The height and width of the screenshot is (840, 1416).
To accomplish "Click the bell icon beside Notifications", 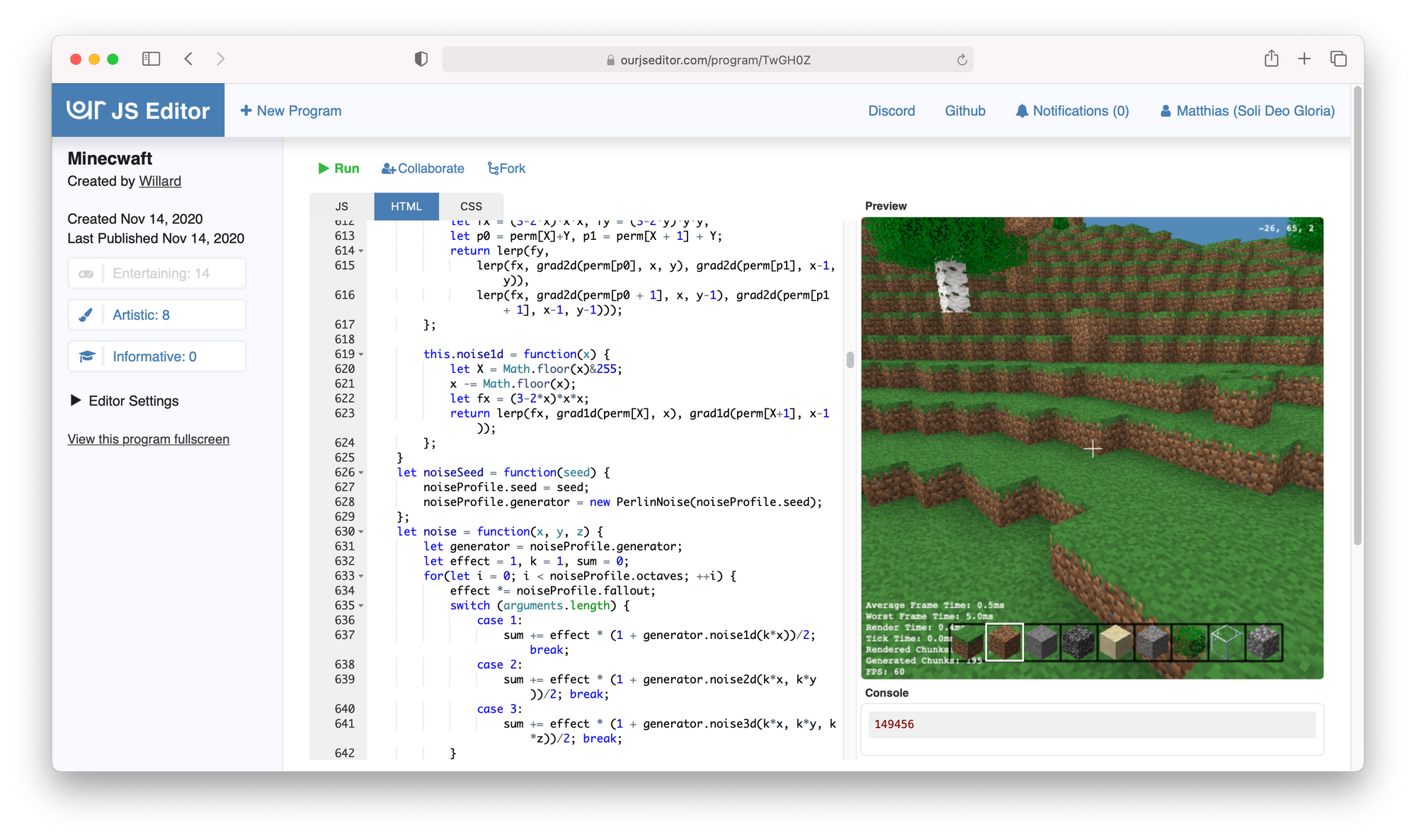I will tap(1022, 111).
